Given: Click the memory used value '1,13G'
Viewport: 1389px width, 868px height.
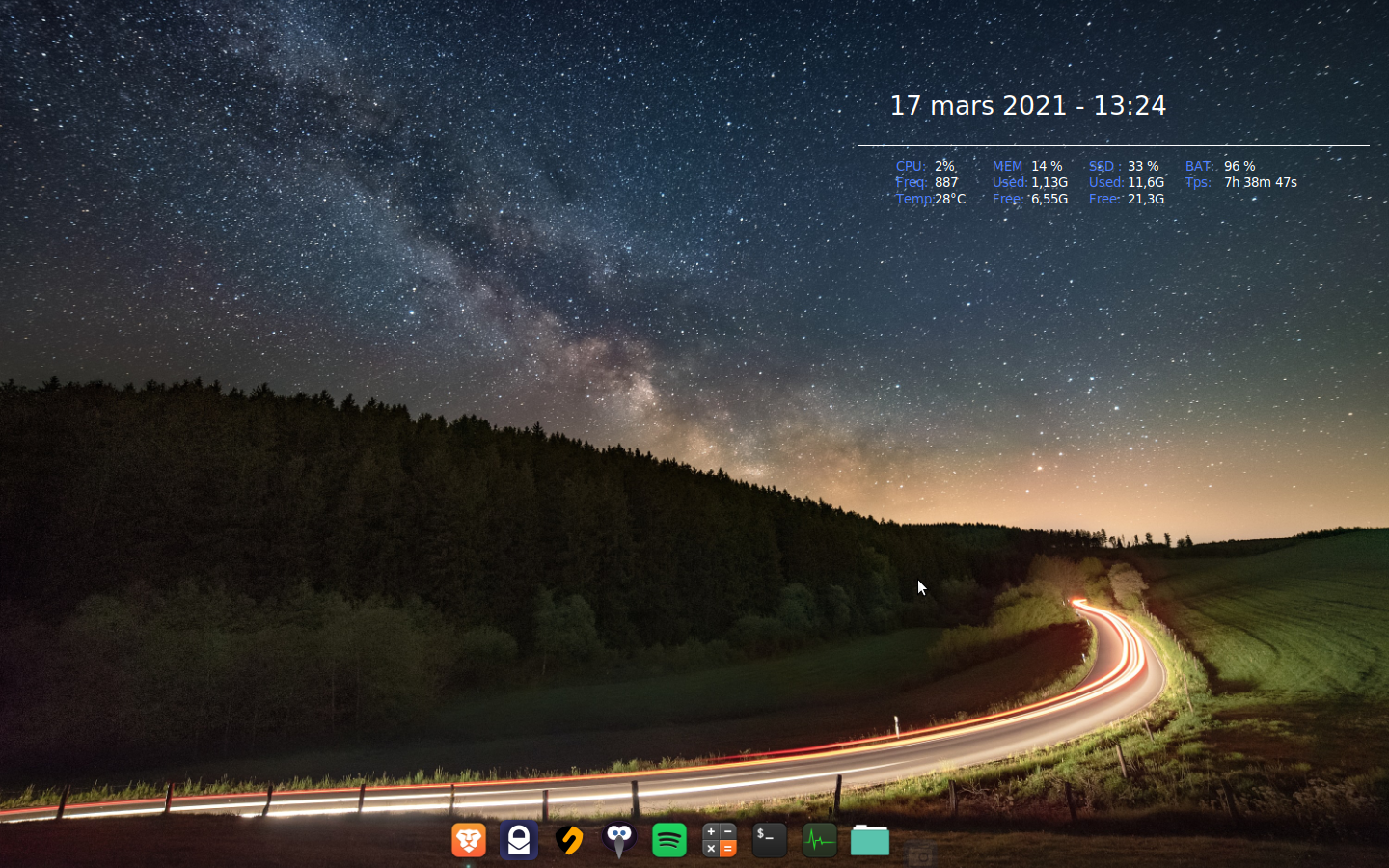Looking at the screenshot, I should [x=1049, y=182].
